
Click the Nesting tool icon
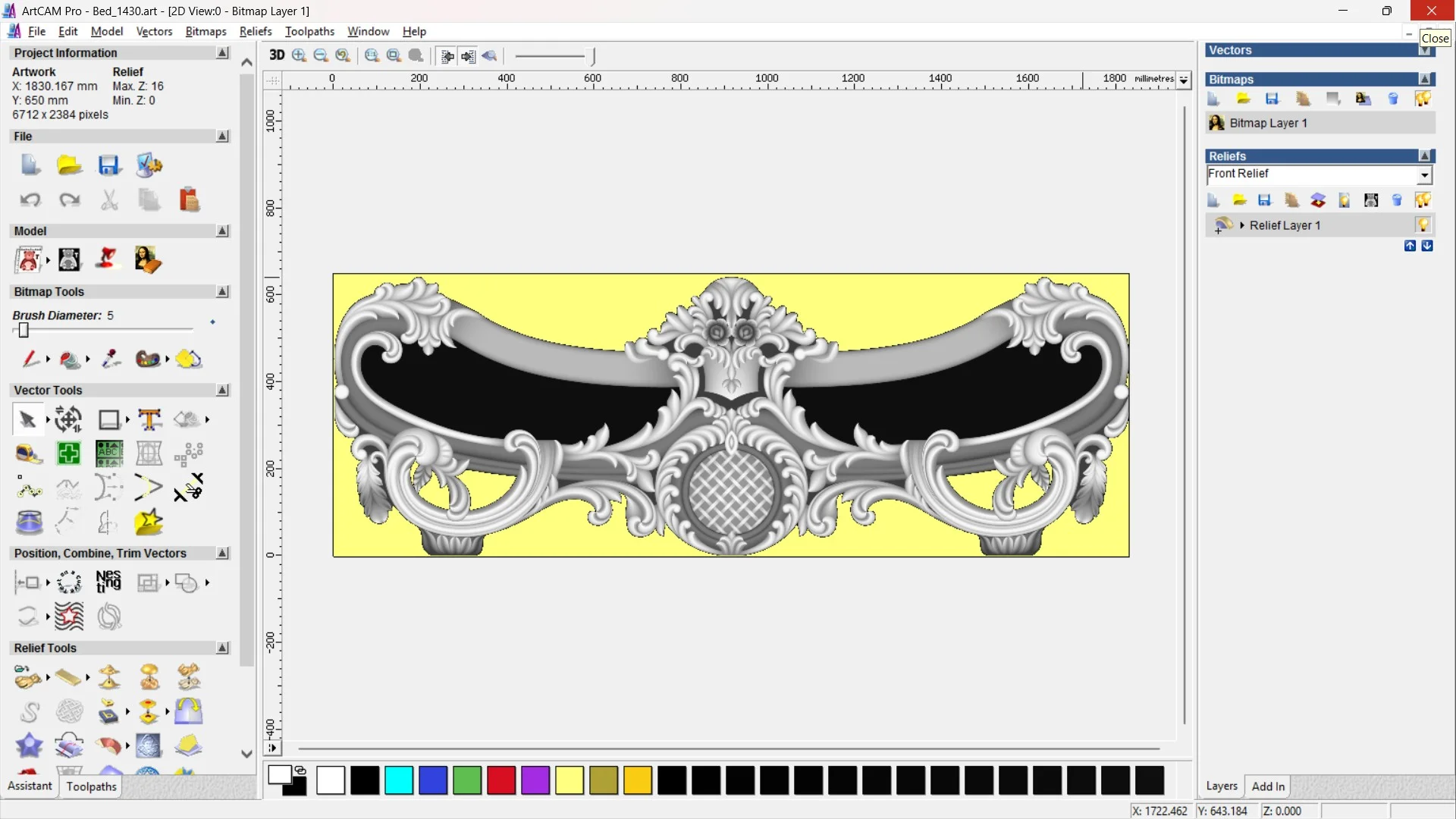coord(108,582)
